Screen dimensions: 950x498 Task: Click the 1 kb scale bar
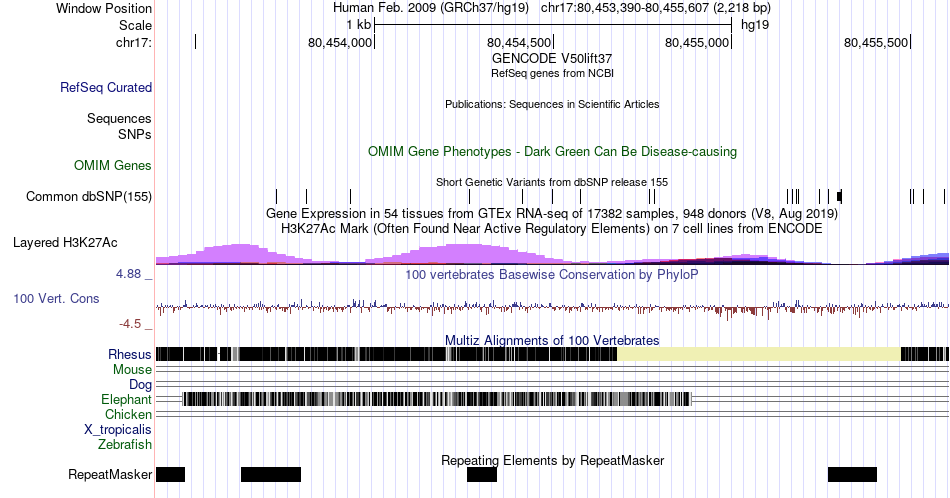coord(553,25)
